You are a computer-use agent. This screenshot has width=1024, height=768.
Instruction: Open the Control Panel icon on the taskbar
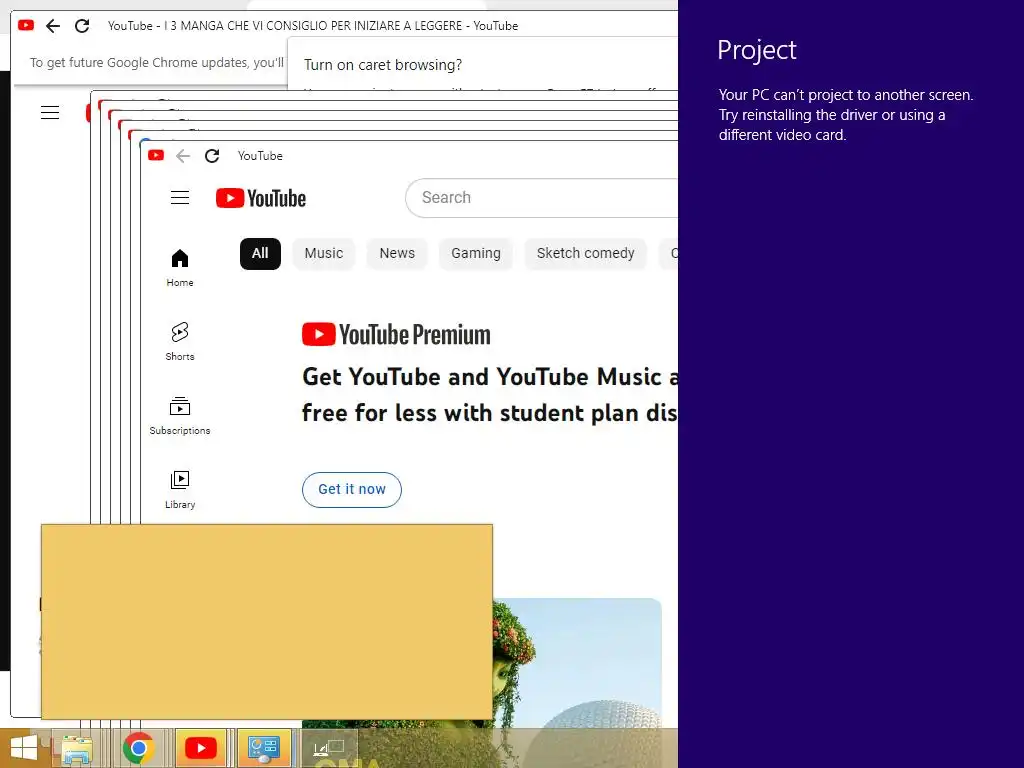(264, 748)
